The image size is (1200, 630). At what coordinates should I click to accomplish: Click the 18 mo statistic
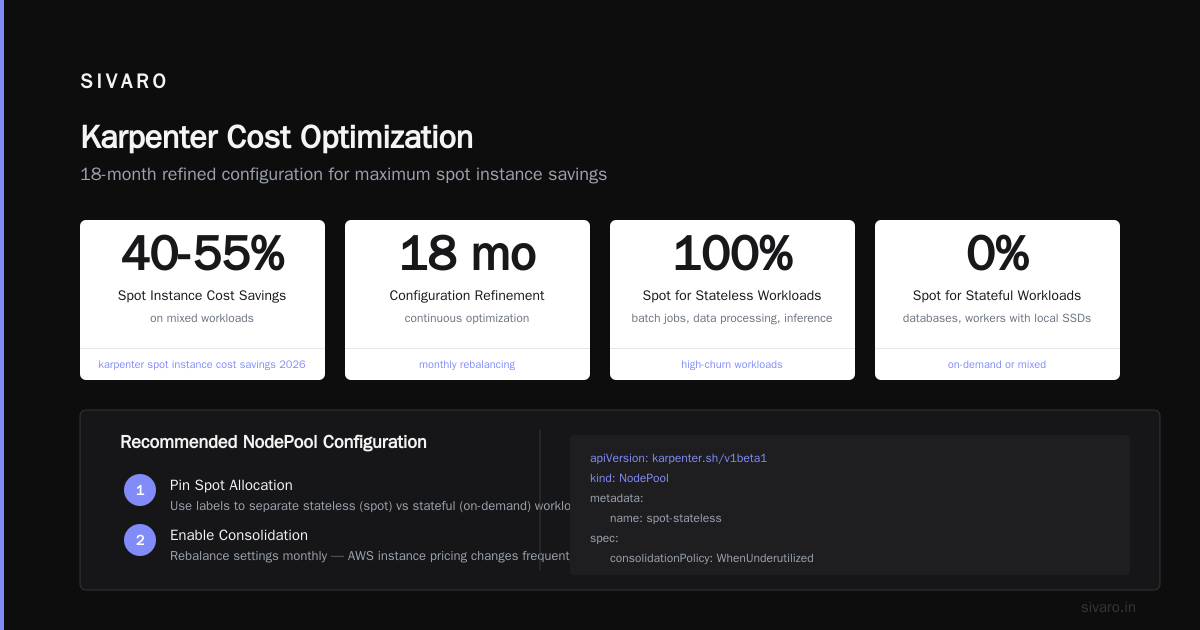pos(467,253)
